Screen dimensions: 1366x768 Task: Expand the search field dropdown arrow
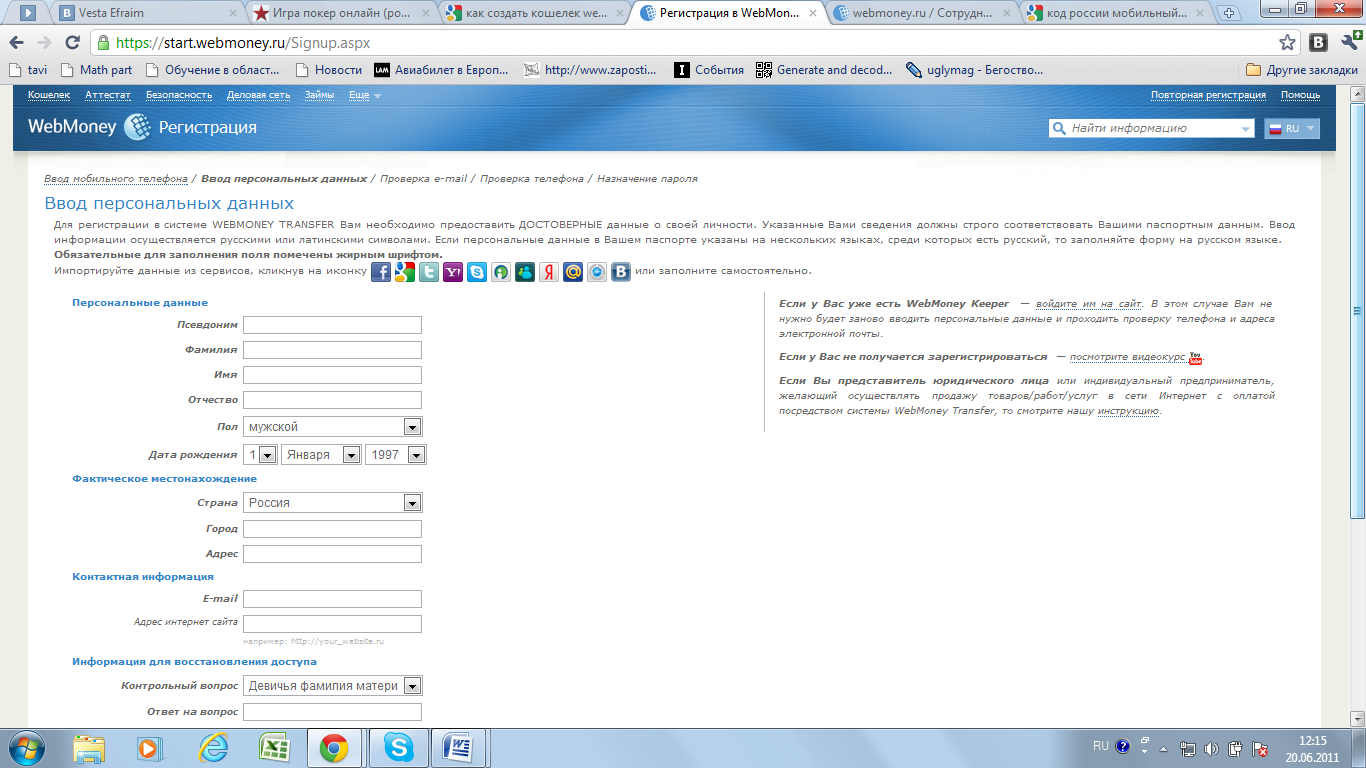pos(1245,129)
